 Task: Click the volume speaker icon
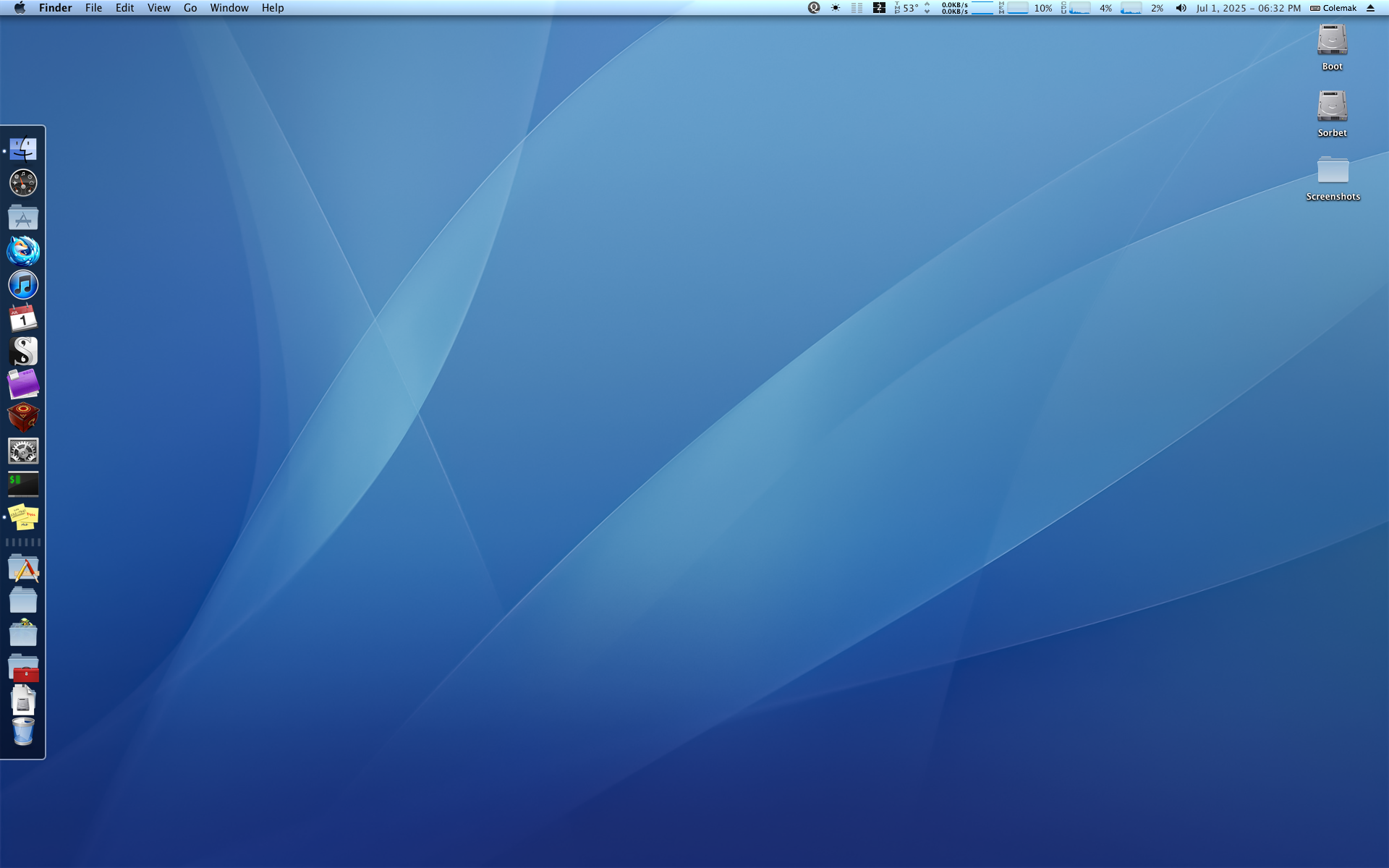pos(1181,8)
